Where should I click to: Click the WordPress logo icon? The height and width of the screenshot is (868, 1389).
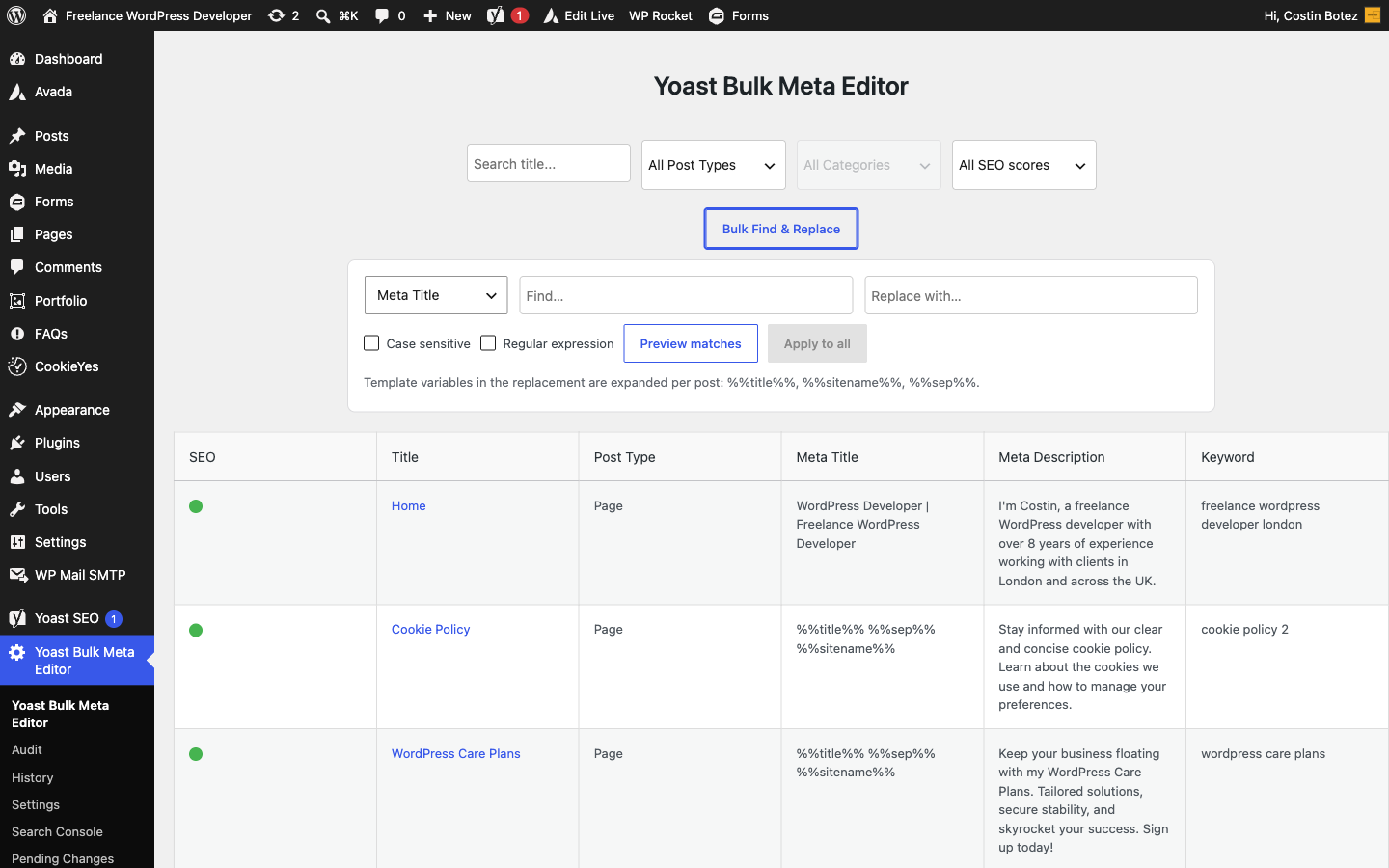(16, 15)
